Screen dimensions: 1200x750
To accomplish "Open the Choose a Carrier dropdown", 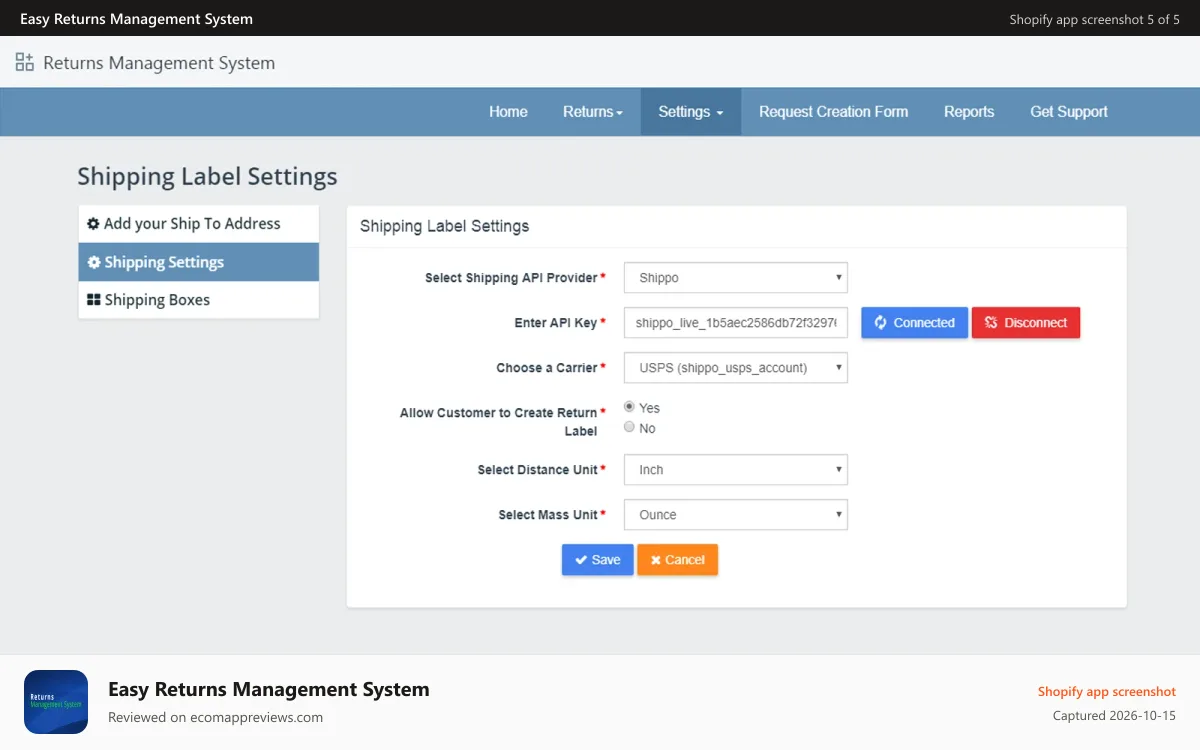I will (736, 368).
